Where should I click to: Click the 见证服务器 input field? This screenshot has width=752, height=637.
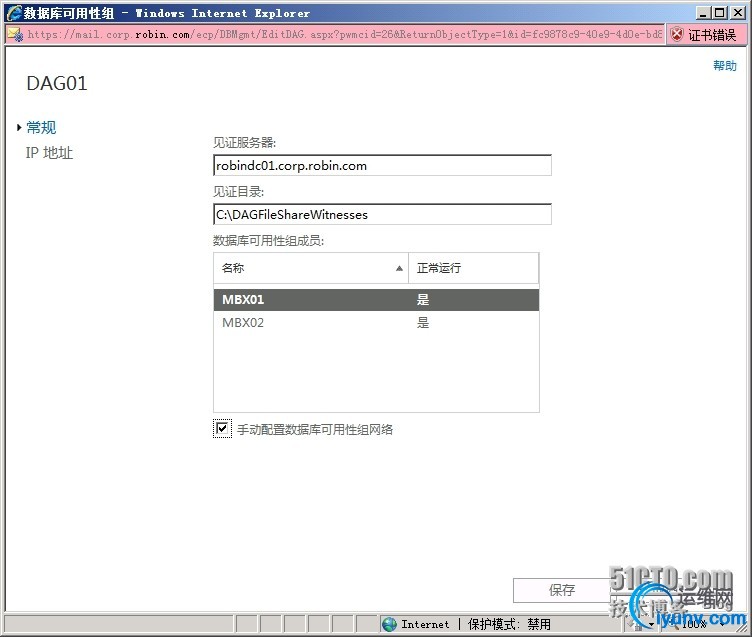point(382,165)
